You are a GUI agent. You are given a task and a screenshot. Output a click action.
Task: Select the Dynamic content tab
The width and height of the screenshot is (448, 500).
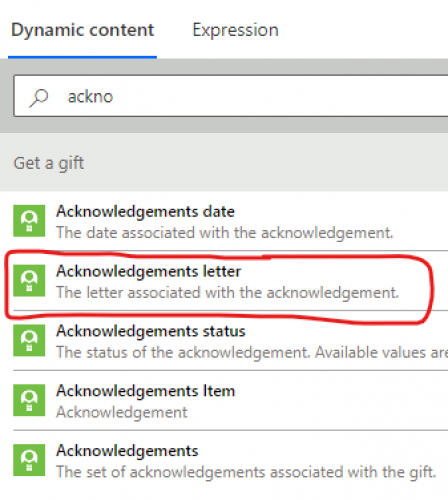coord(82,30)
